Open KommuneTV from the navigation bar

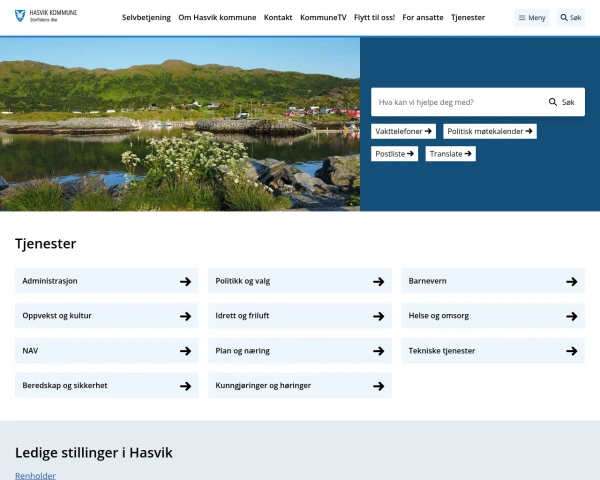tap(322, 18)
